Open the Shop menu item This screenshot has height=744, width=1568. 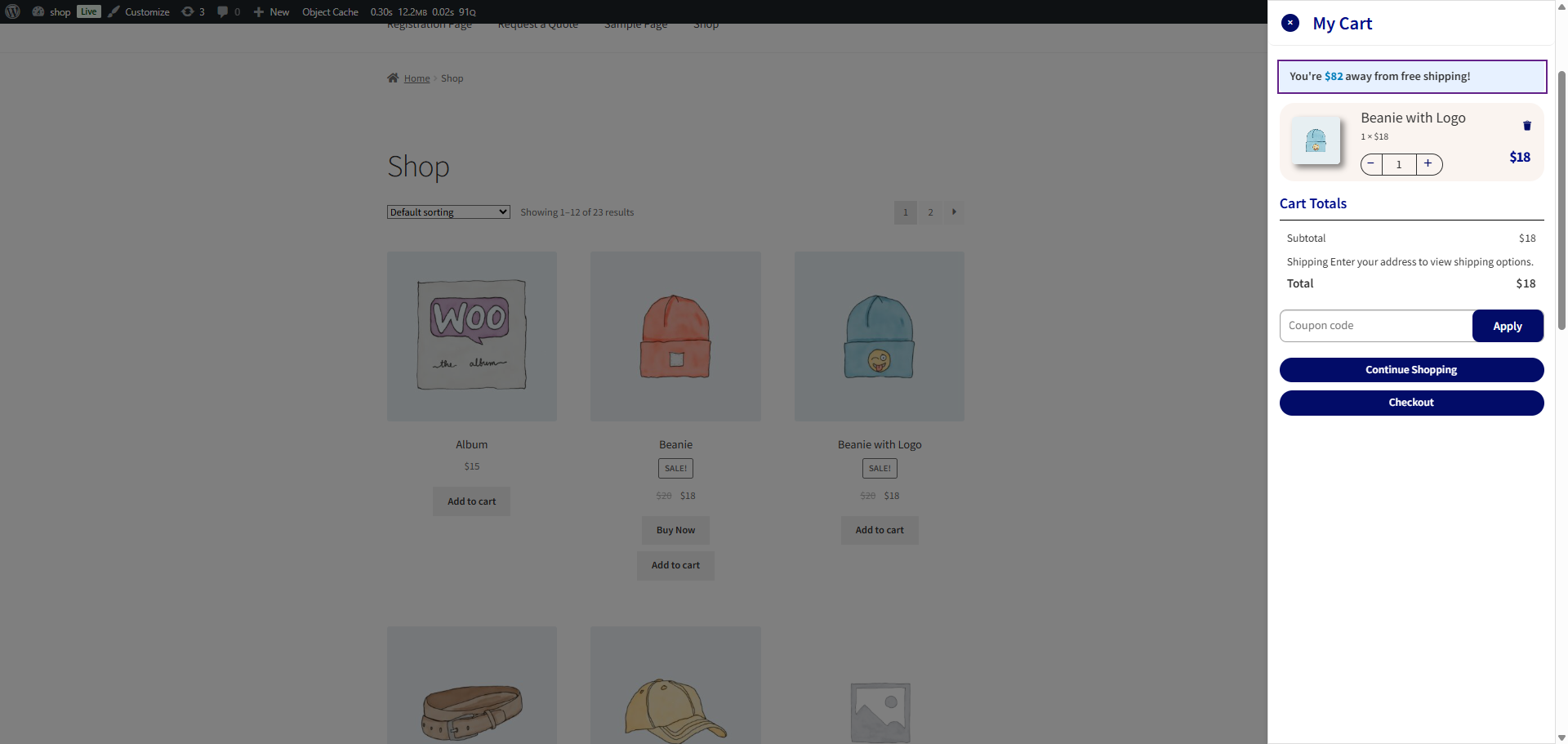tap(705, 24)
